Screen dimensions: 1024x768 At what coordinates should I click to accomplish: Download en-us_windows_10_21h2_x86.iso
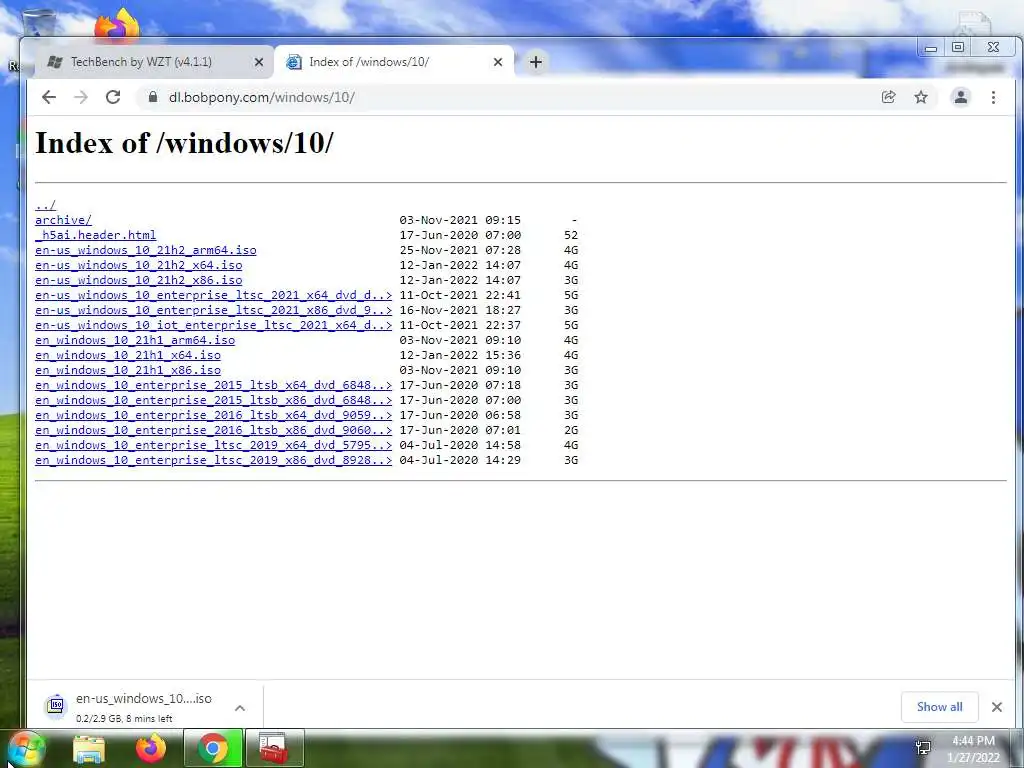138,280
